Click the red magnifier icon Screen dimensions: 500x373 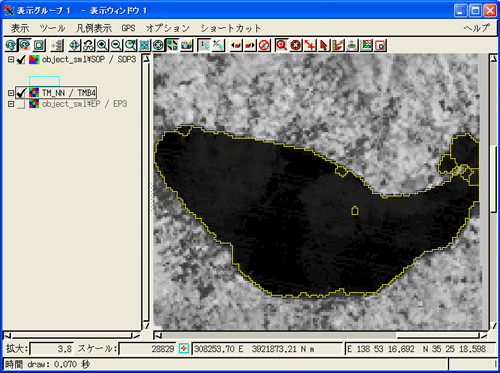[x=282, y=45]
